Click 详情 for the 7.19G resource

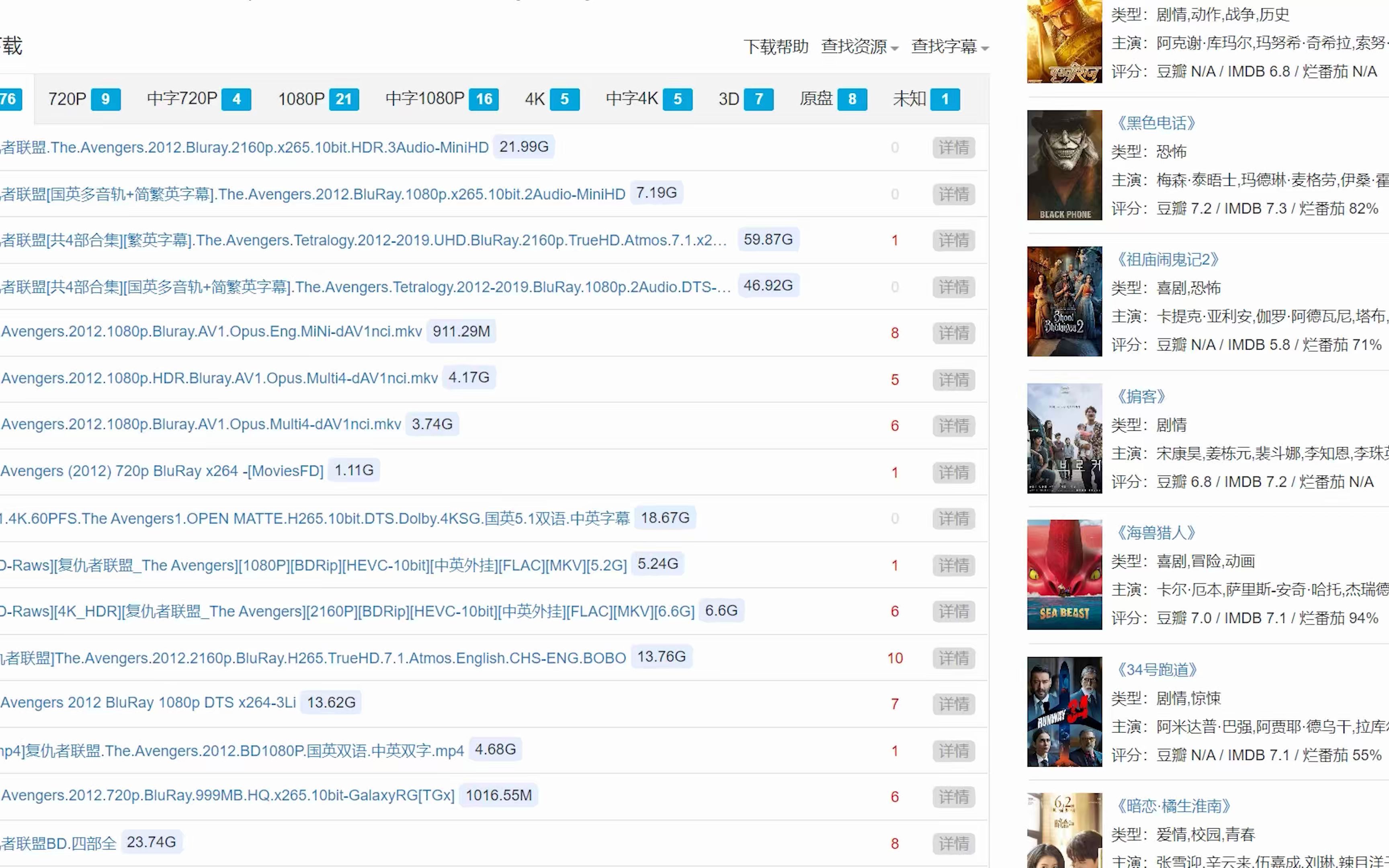coord(953,194)
